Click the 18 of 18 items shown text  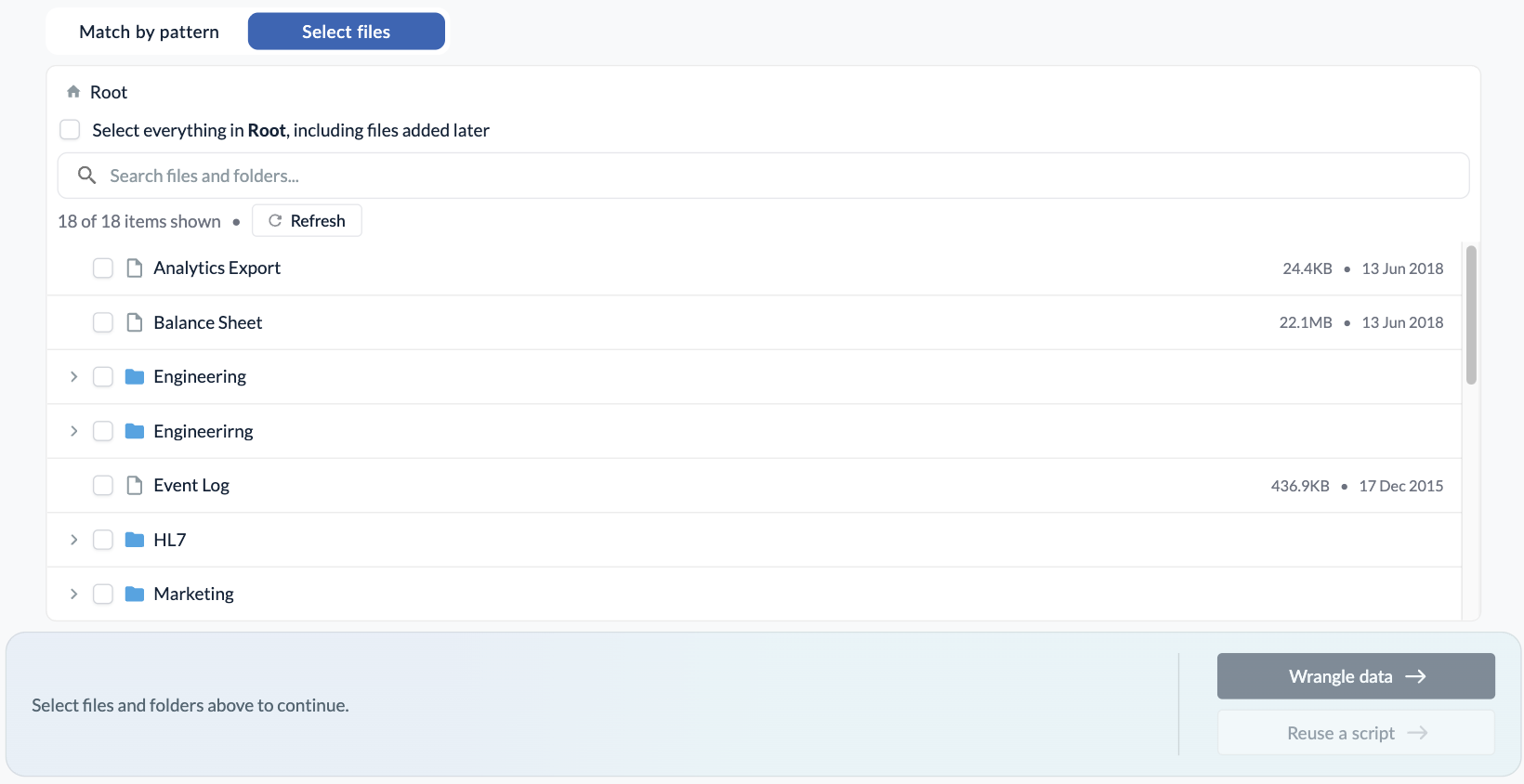pyautogui.click(x=139, y=221)
